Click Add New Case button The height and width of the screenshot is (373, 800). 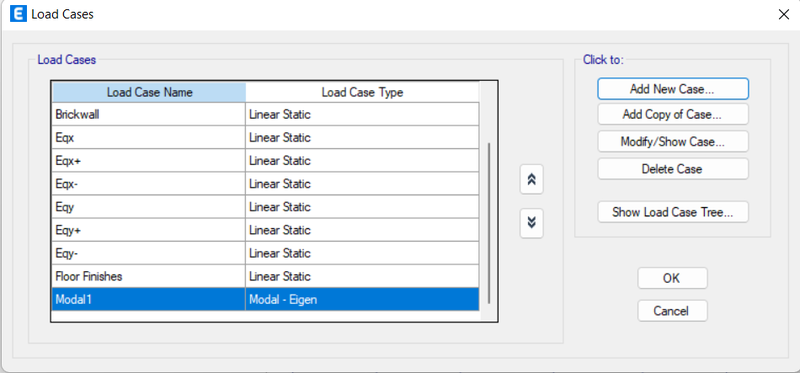tap(673, 89)
